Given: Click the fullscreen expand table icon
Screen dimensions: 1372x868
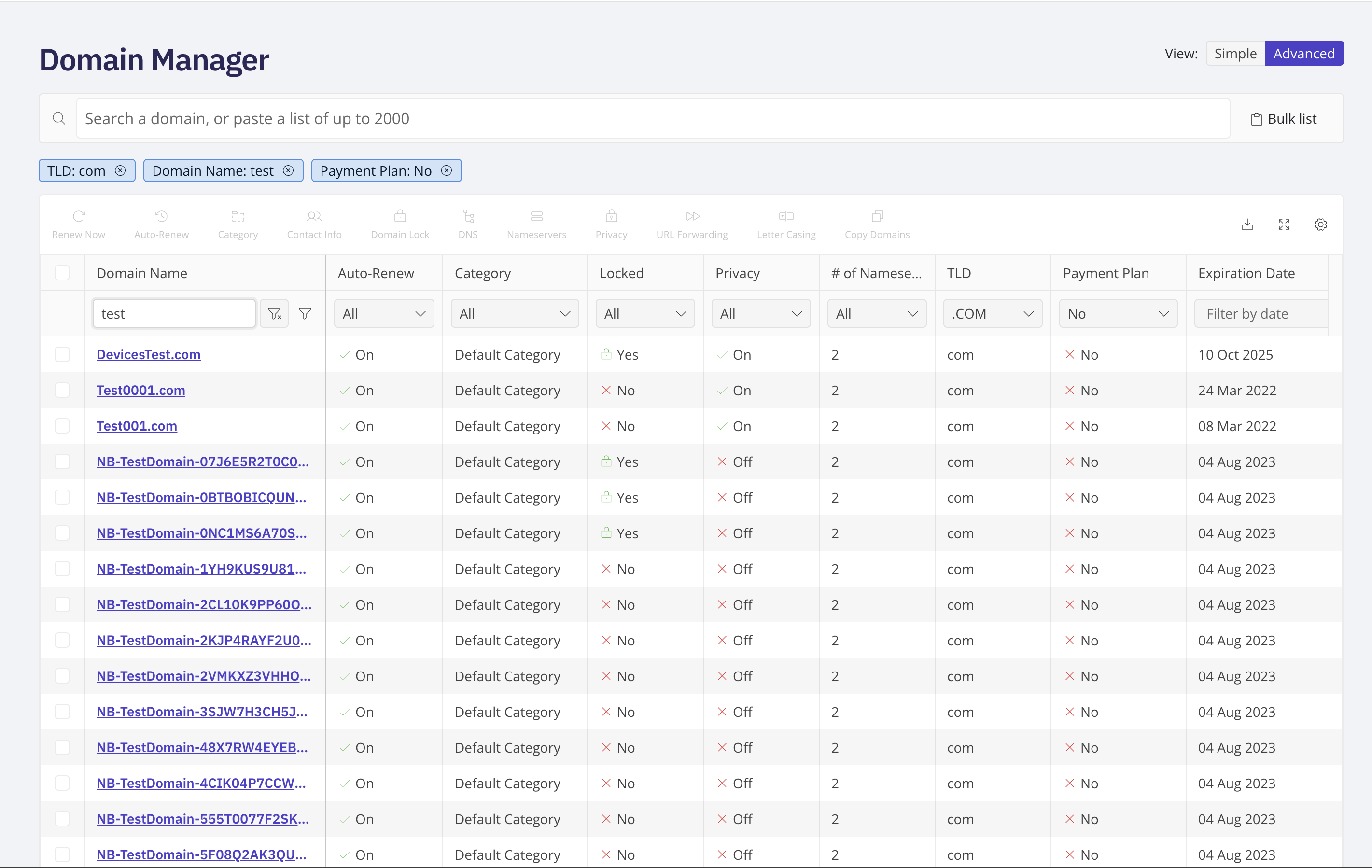Looking at the screenshot, I should click(x=1284, y=224).
